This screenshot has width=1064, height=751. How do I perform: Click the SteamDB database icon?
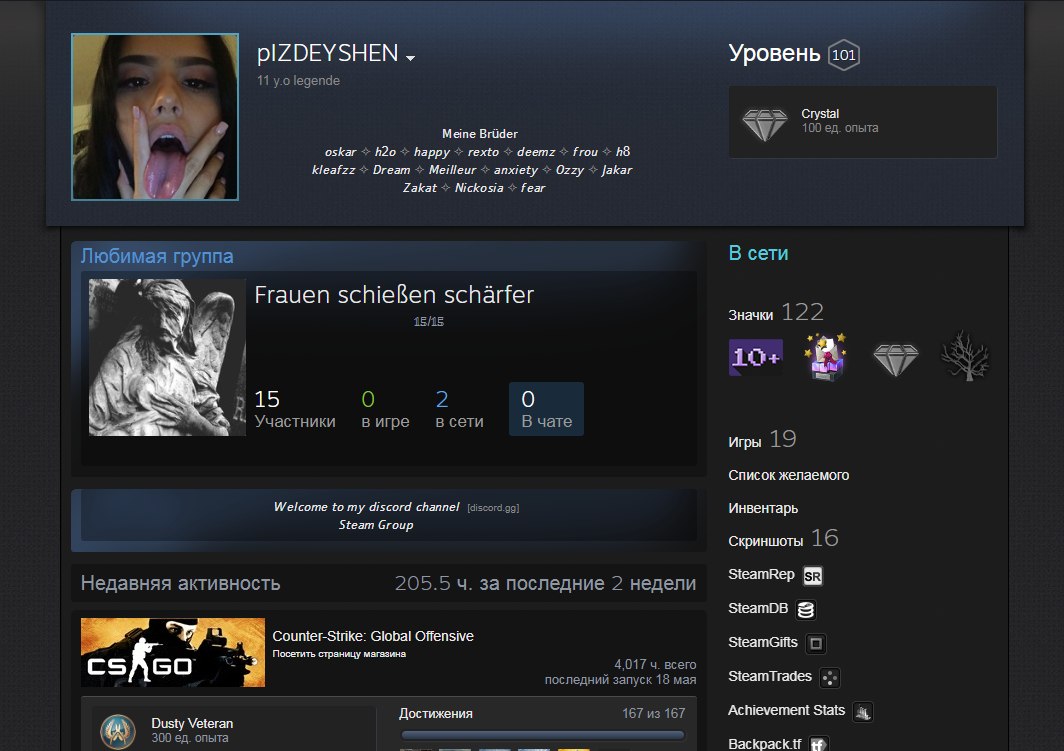(x=806, y=609)
